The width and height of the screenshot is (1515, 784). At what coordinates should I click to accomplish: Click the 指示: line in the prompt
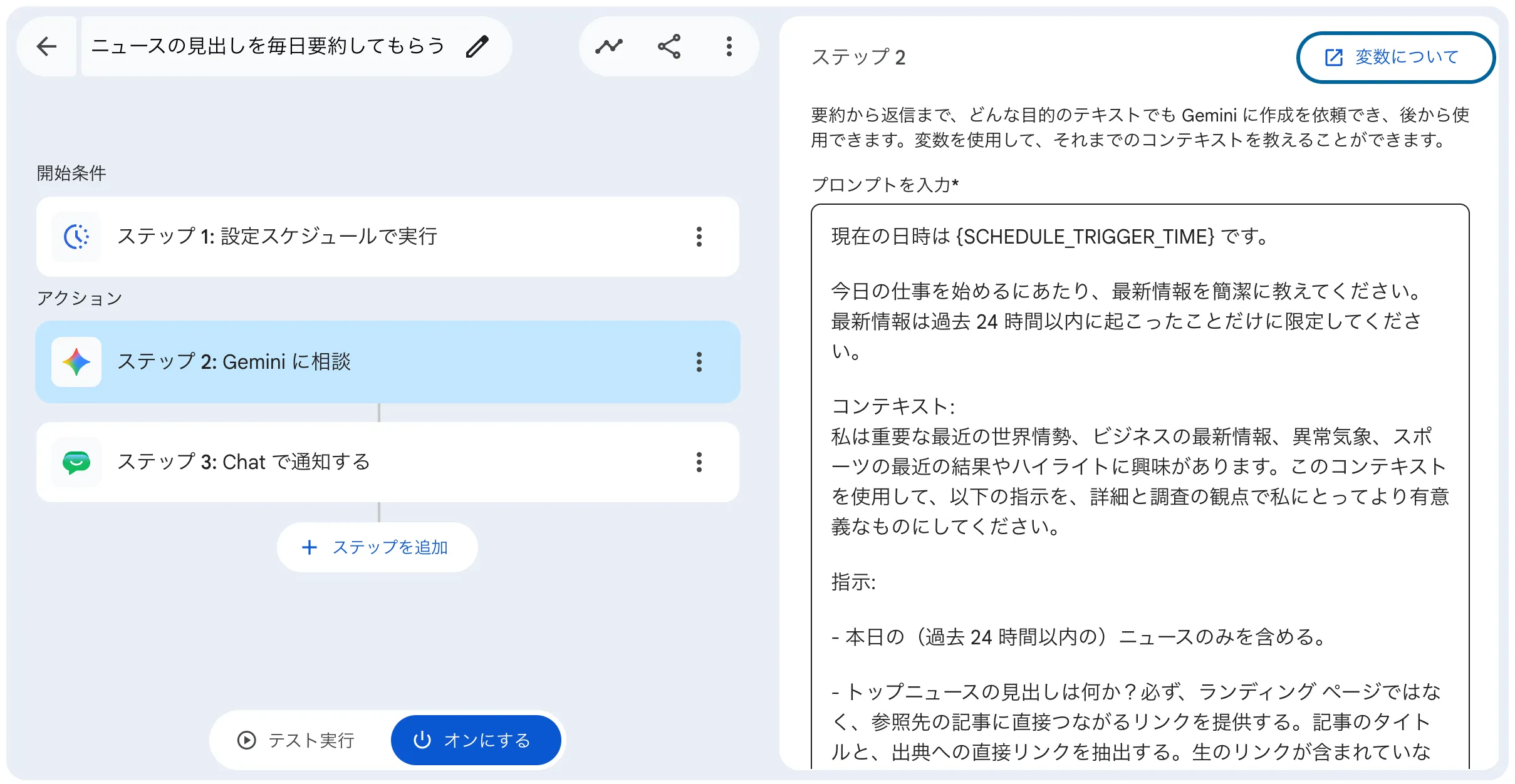(x=853, y=582)
